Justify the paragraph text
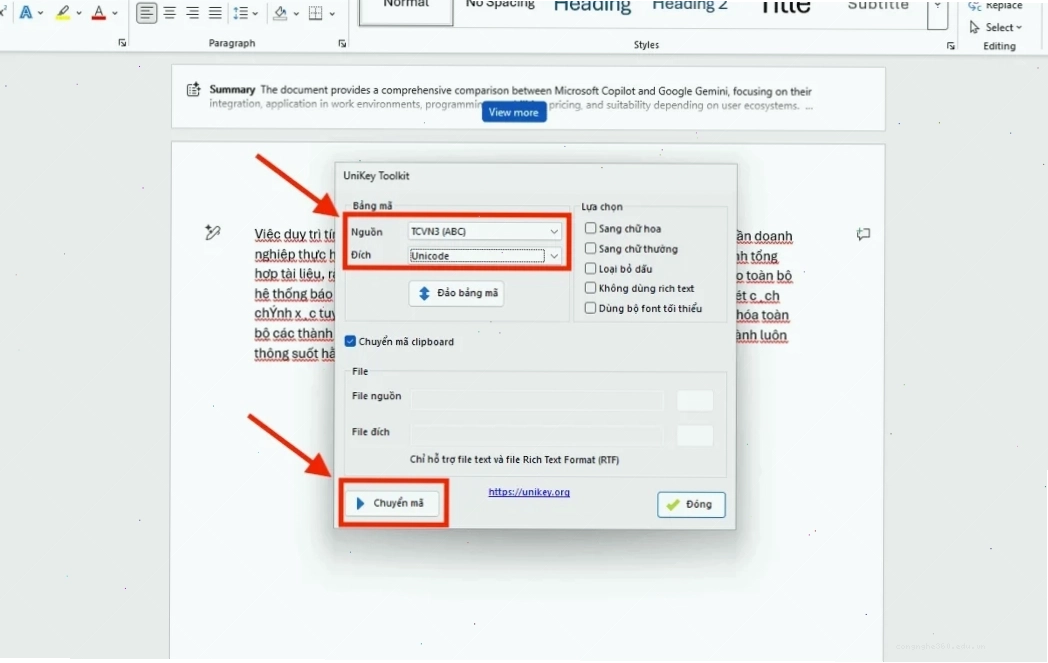 pos(215,13)
